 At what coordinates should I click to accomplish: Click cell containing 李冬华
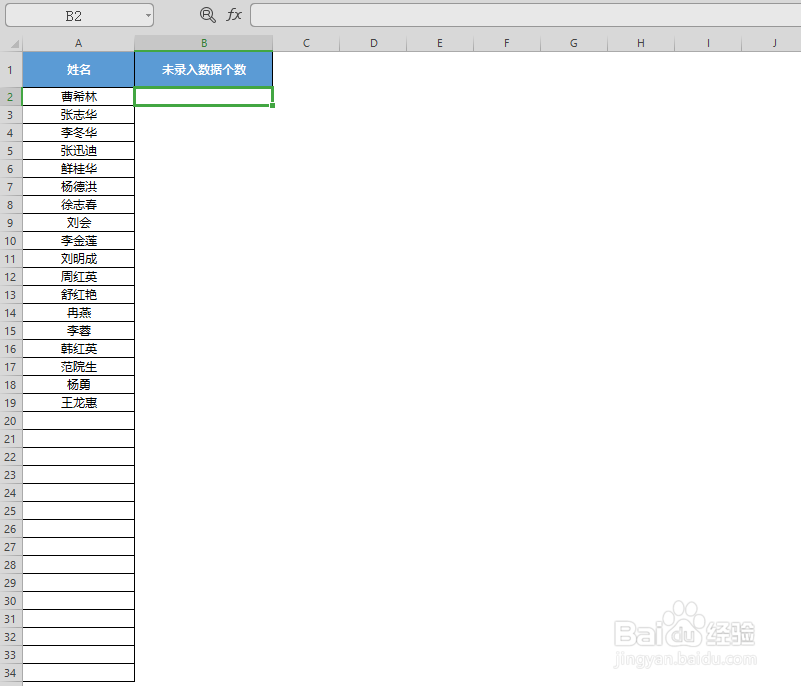(78, 133)
